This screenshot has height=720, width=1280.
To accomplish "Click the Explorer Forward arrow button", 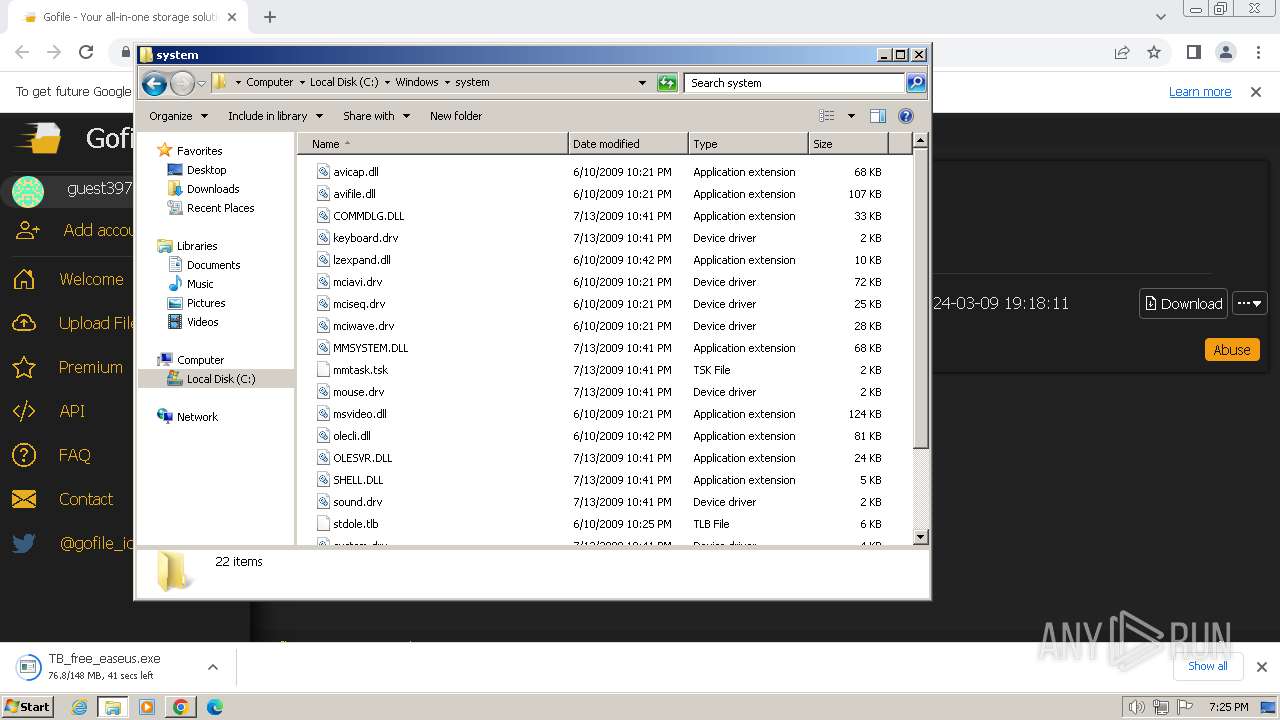I will [182, 83].
